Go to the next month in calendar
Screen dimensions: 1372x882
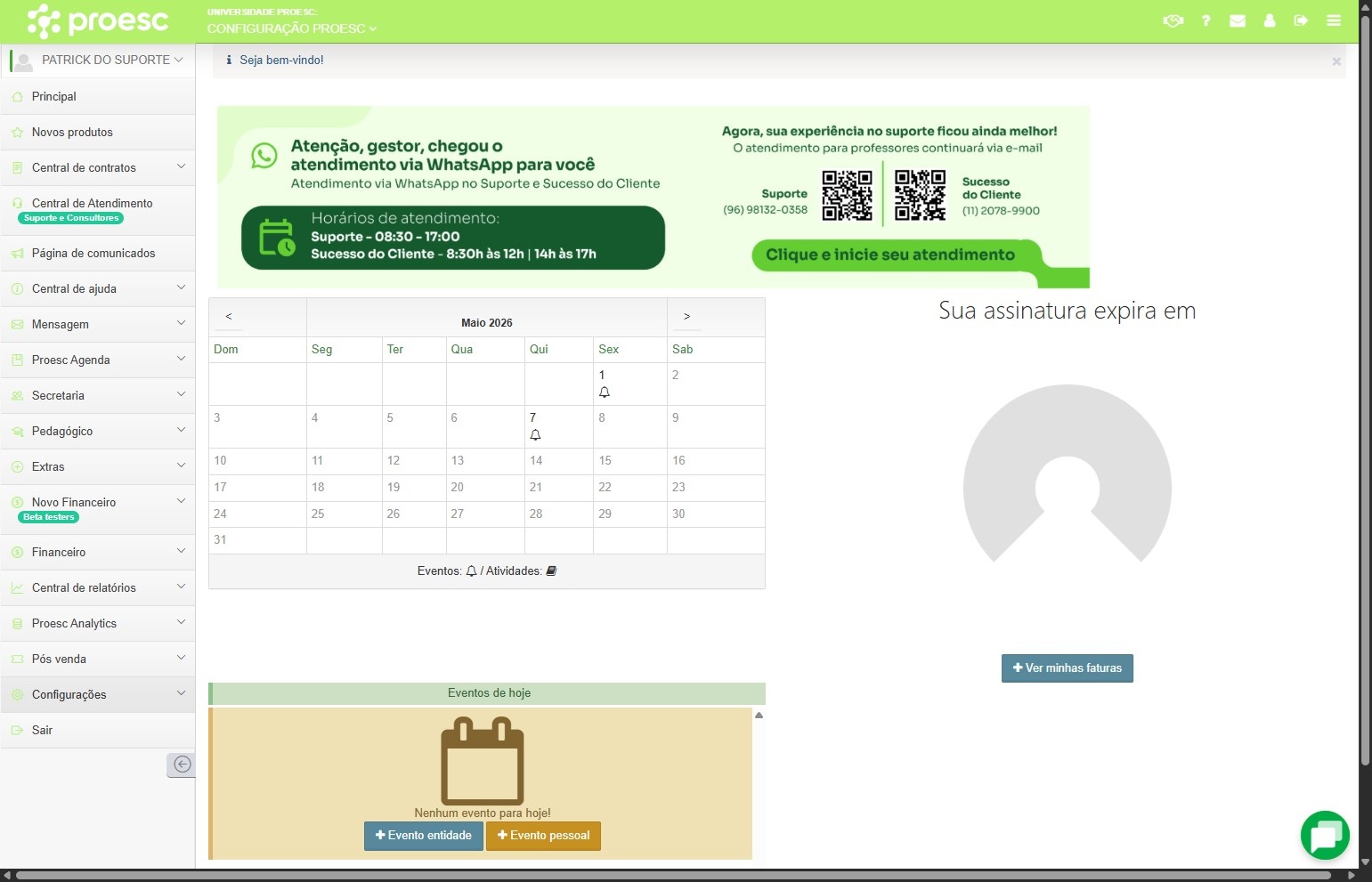(x=686, y=317)
